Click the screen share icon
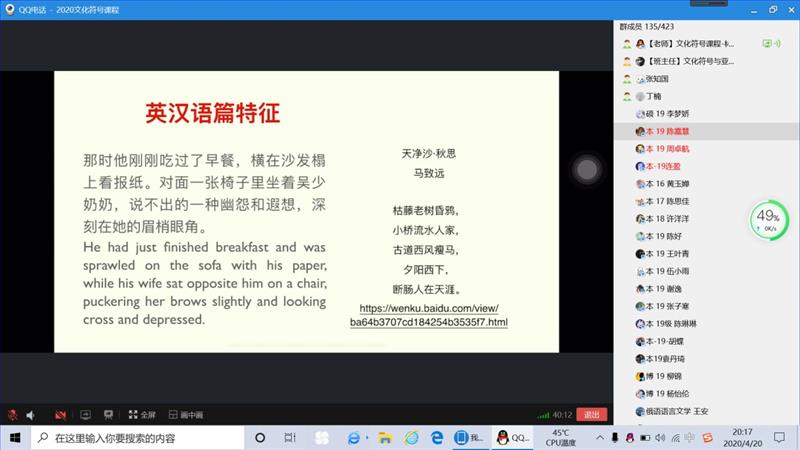800x450 pixels. tap(85, 414)
